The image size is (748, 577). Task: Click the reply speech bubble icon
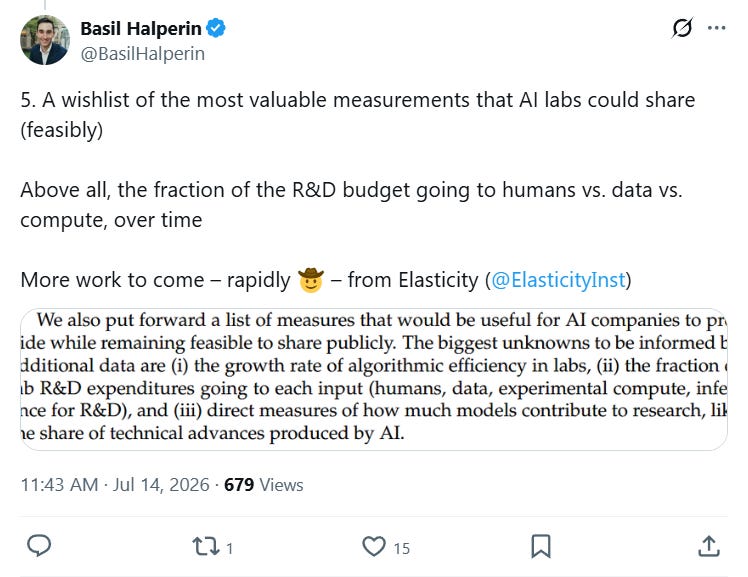[39, 546]
